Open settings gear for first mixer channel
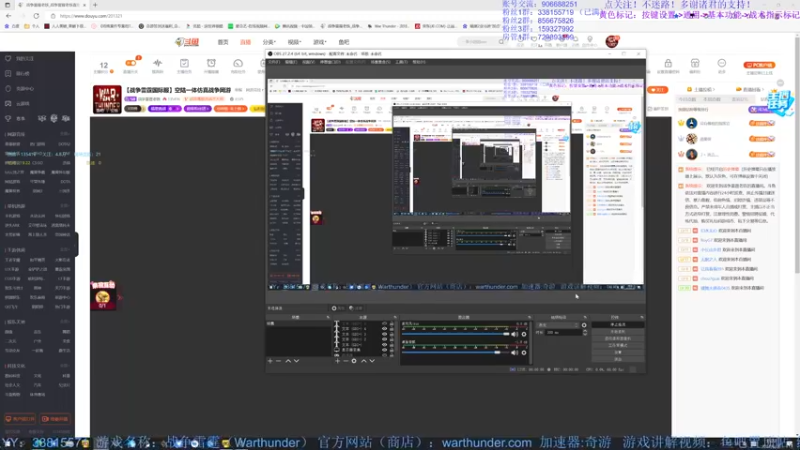Image resolution: width=800 pixels, height=450 pixels. coord(524,334)
